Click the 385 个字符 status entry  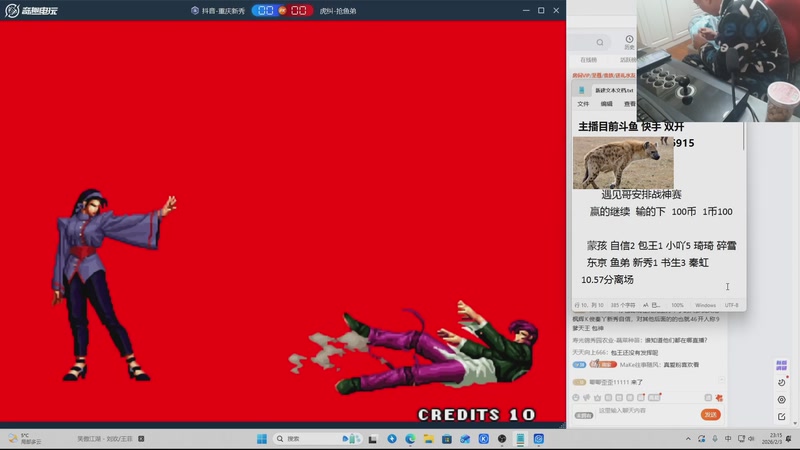622,305
